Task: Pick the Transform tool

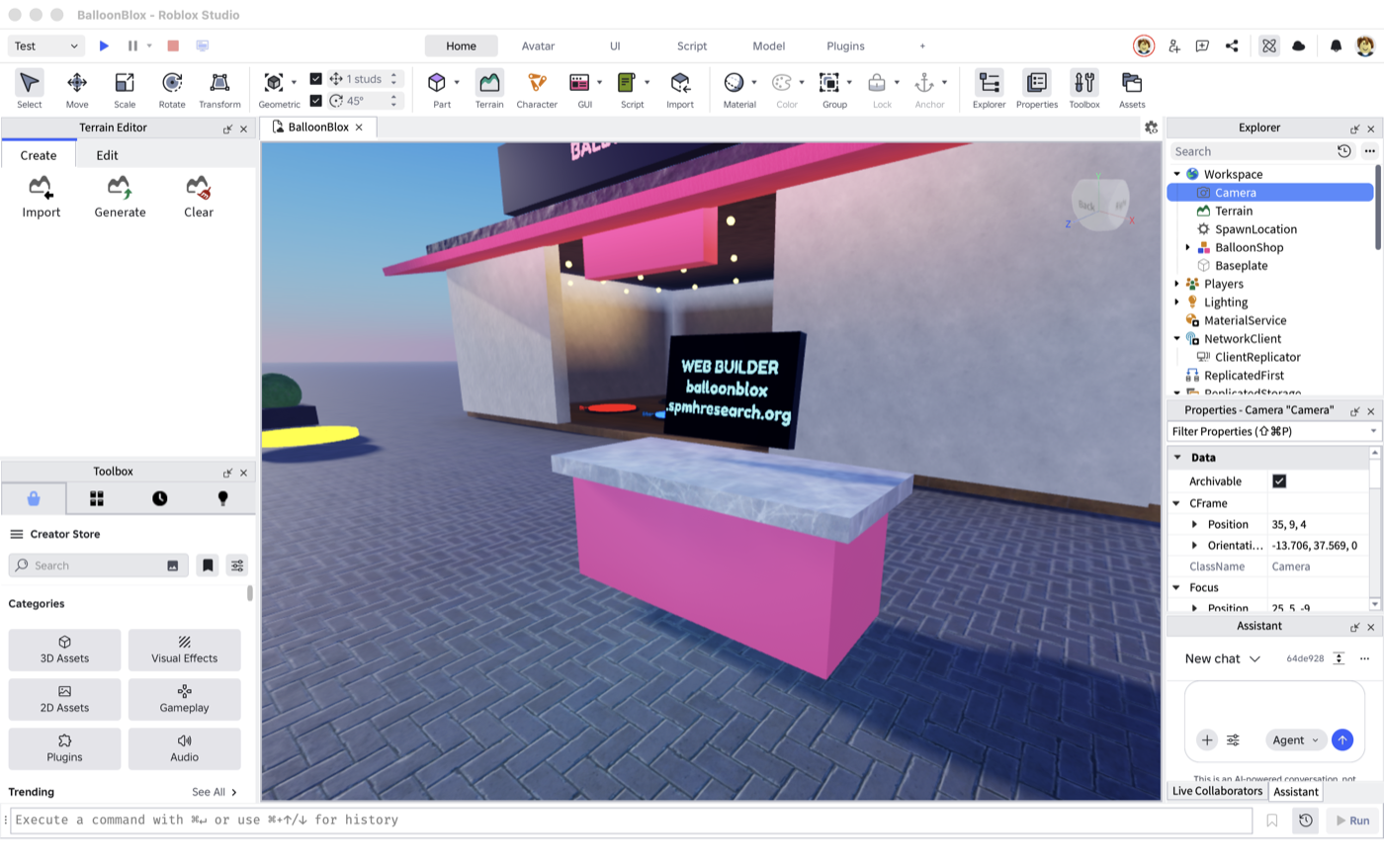Action: click(219, 89)
